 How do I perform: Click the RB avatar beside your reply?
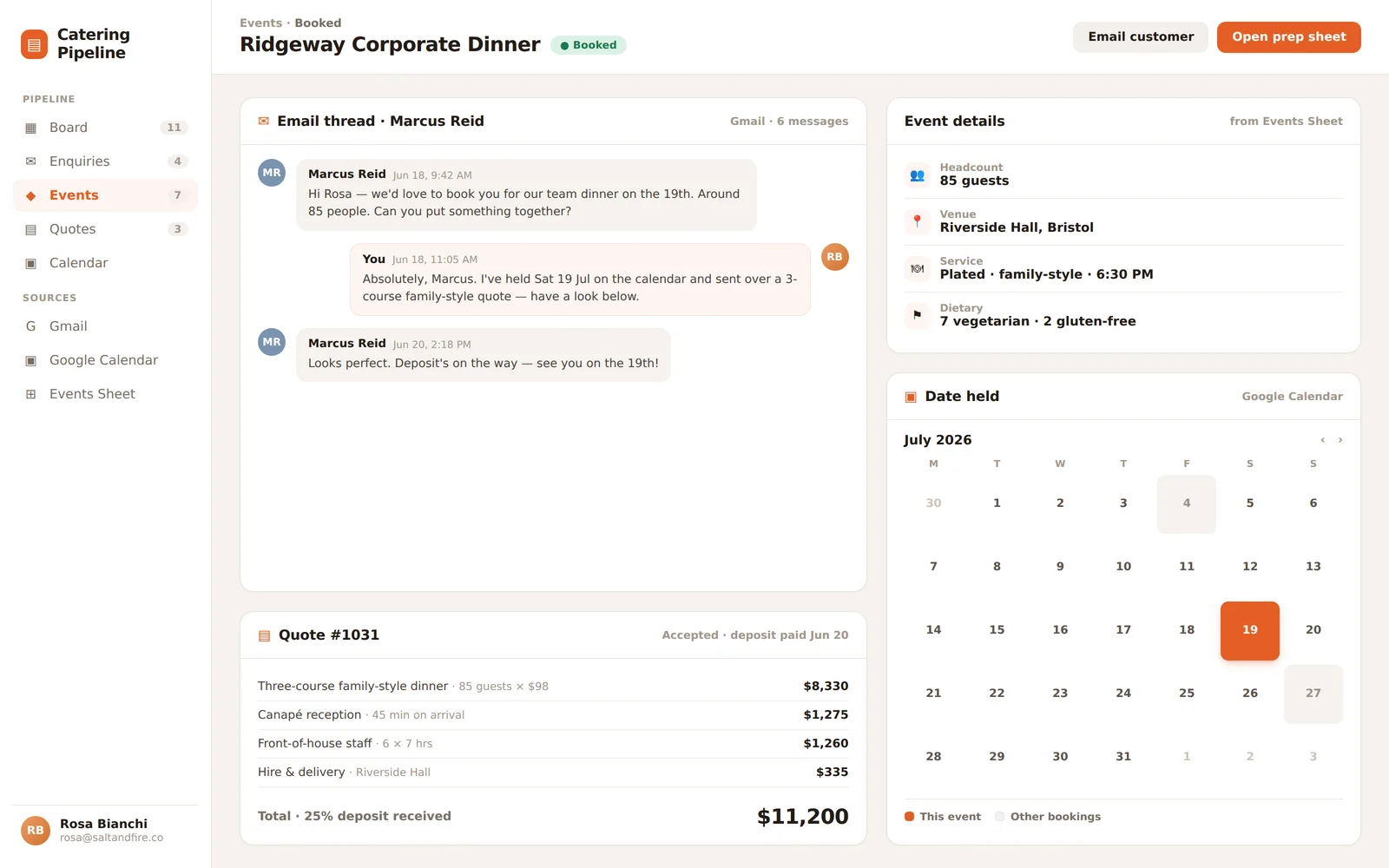pyautogui.click(x=834, y=257)
